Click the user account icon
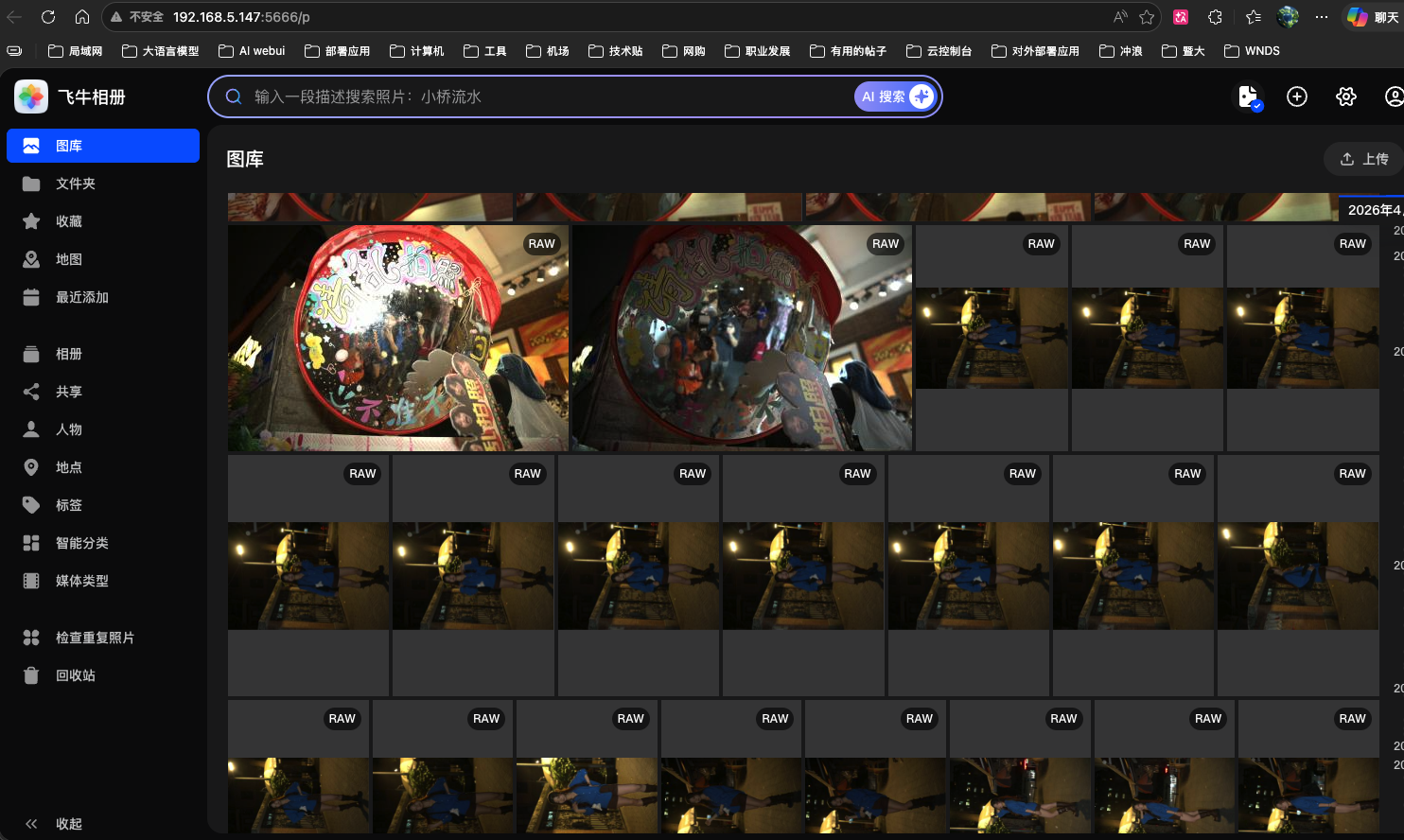Viewport: 1404px width, 840px height. [1394, 96]
